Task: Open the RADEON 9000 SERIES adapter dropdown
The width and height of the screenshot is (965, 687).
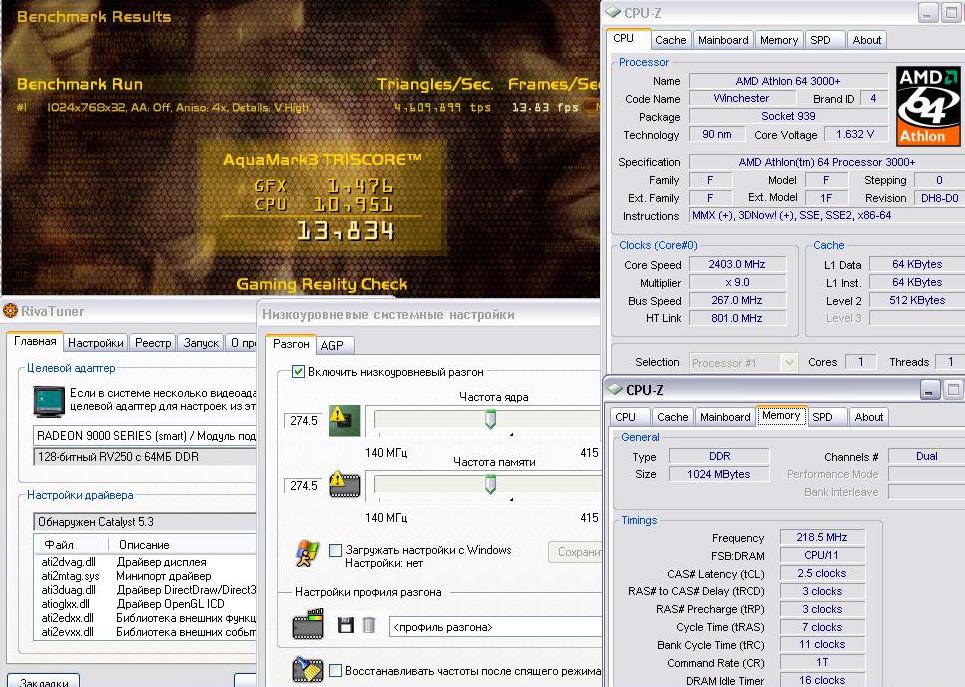Action: pyautogui.click(x=145, y=436)
